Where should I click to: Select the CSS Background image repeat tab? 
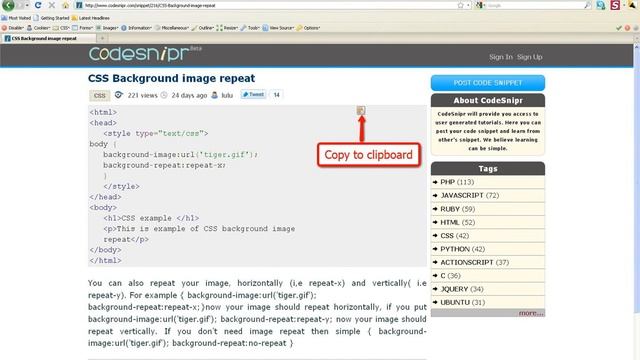[48, 38]
